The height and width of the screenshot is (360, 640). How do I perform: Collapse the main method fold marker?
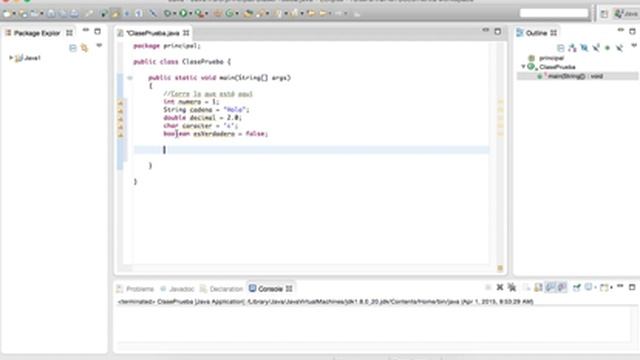129,78
